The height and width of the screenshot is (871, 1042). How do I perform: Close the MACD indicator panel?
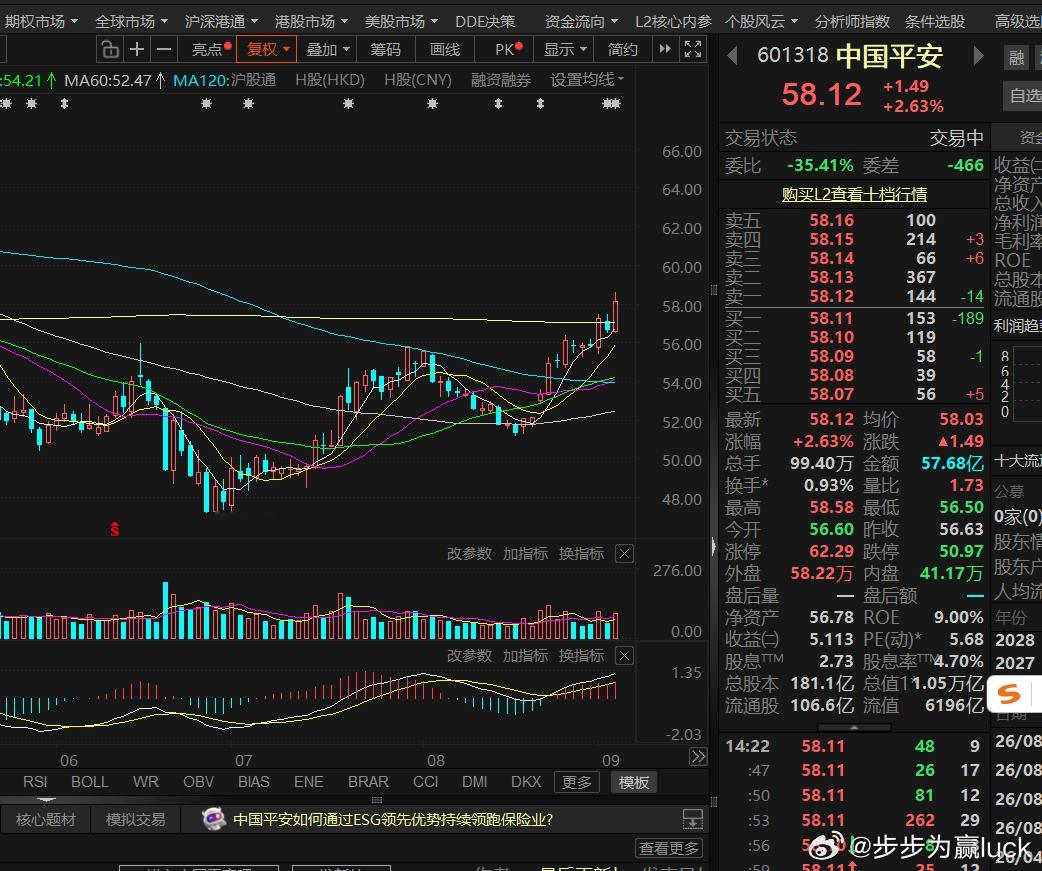[625, 656]
